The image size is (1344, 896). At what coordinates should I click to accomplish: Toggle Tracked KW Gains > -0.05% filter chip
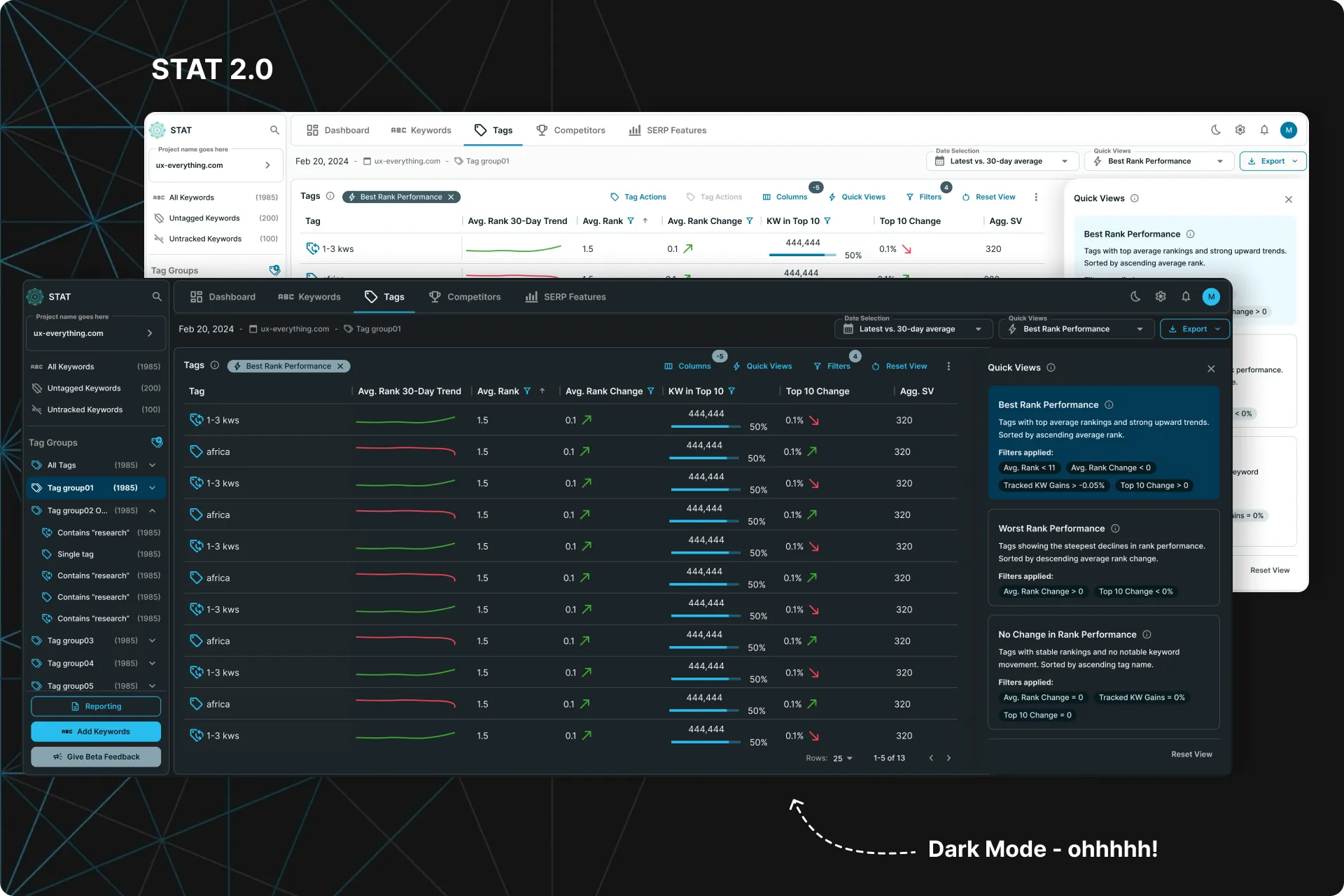click(1053, 485)
